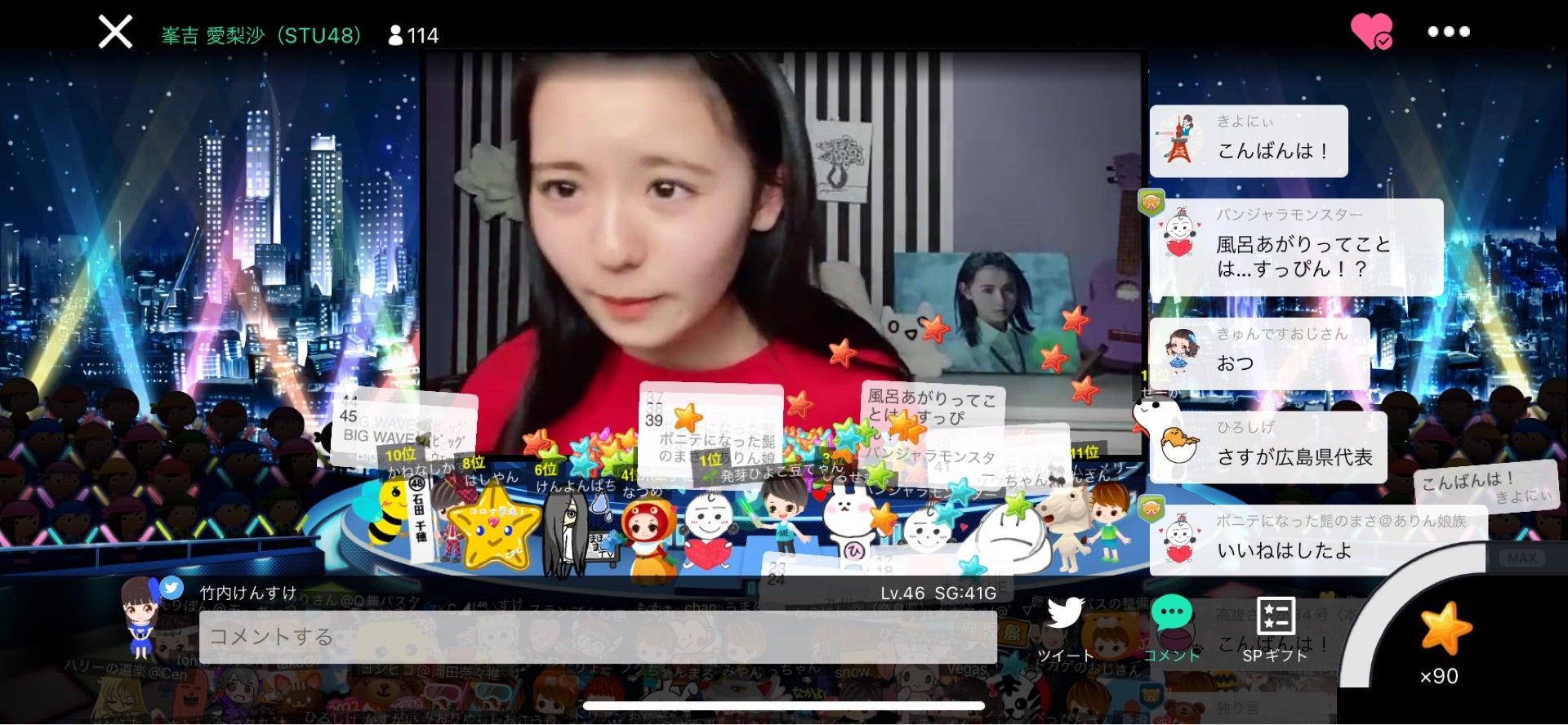Screen dimensions: 1568x725
Task: Tap the 10位 ranking label on stage
Action: tap(400, 455)
